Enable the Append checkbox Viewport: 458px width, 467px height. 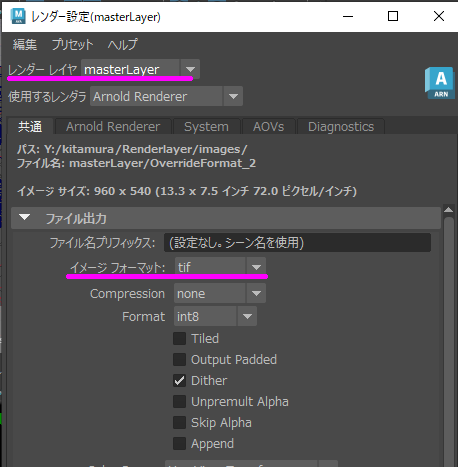pos(179,444)
